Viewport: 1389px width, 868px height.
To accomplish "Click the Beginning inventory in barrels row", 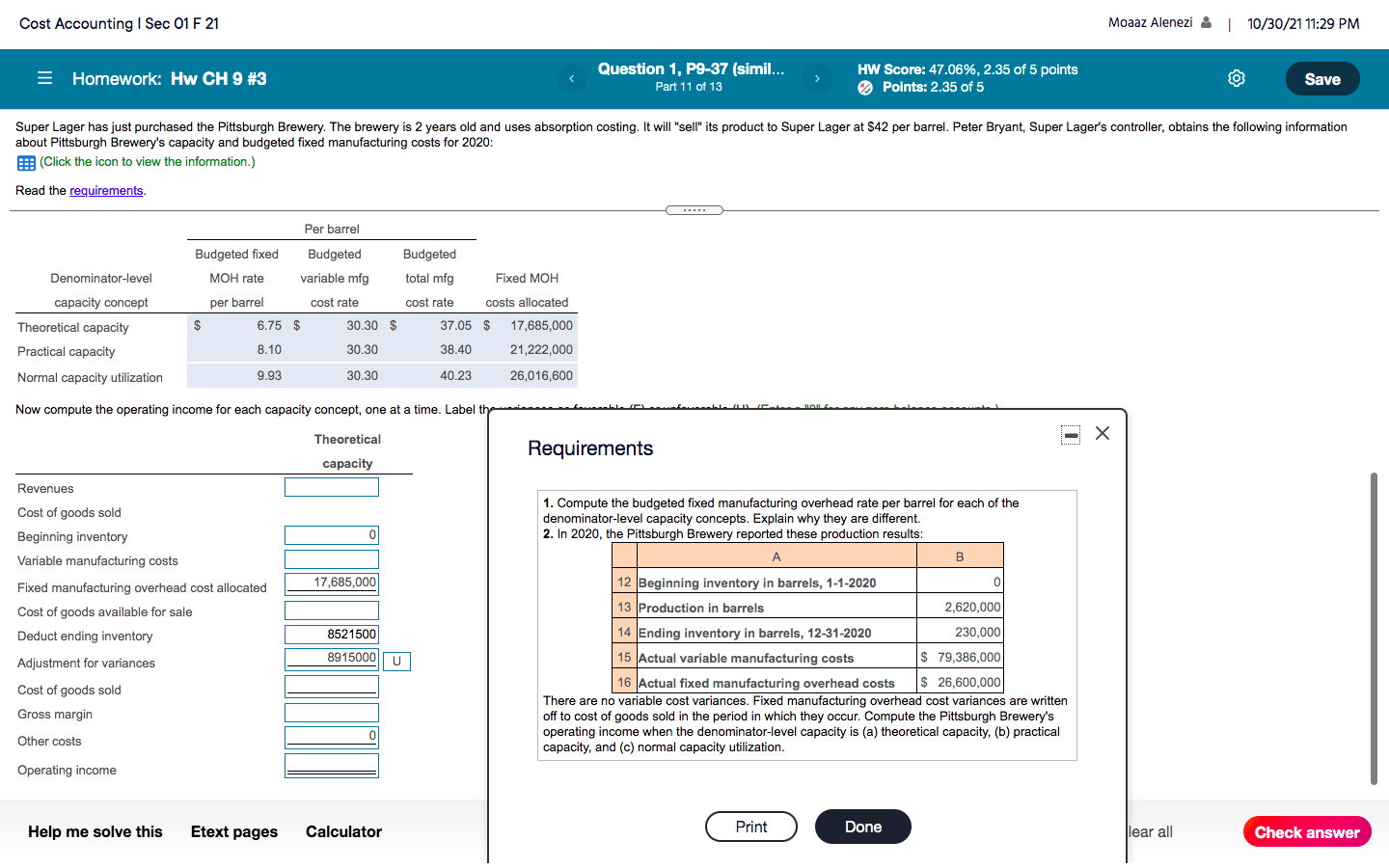I will (x=808, y=582).
